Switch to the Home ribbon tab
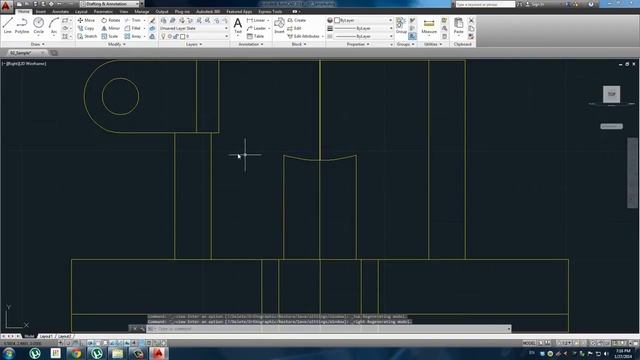The width and height of the screenshot is (640, 360). pos(23,11)
